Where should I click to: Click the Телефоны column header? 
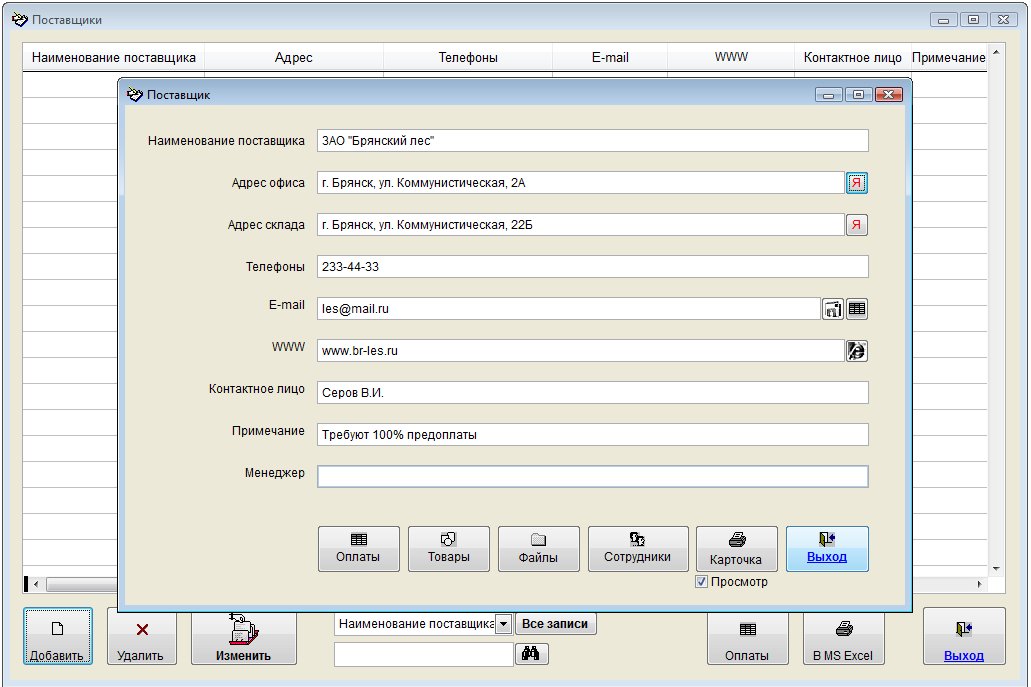click(468, 58)
